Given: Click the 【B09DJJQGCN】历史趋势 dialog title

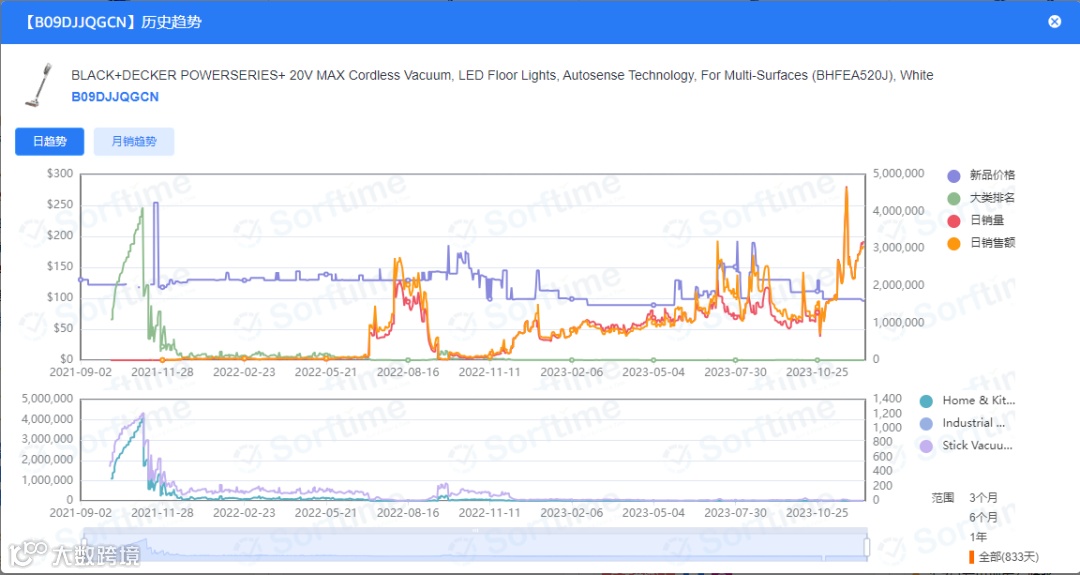Looking at the screenshot, I should coord(113,22).
